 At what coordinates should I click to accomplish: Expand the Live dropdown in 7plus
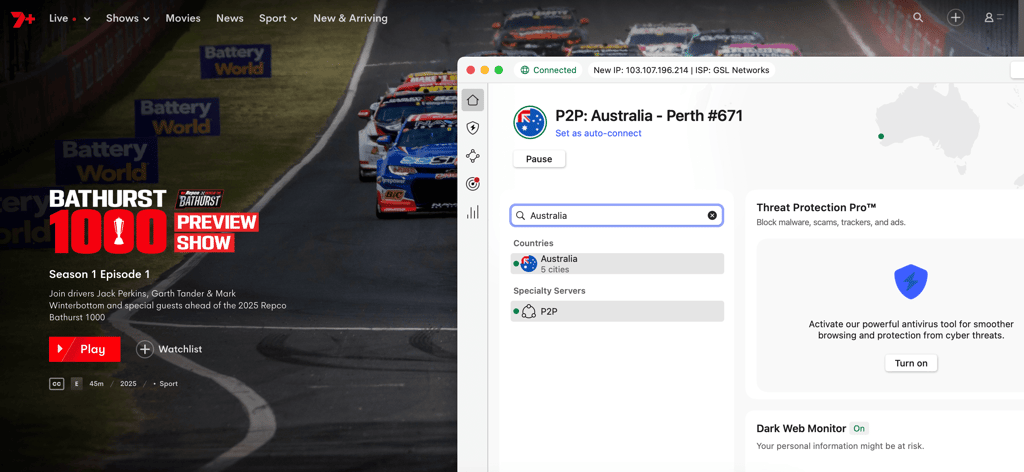pyautogui.click(x=70, y=18)
